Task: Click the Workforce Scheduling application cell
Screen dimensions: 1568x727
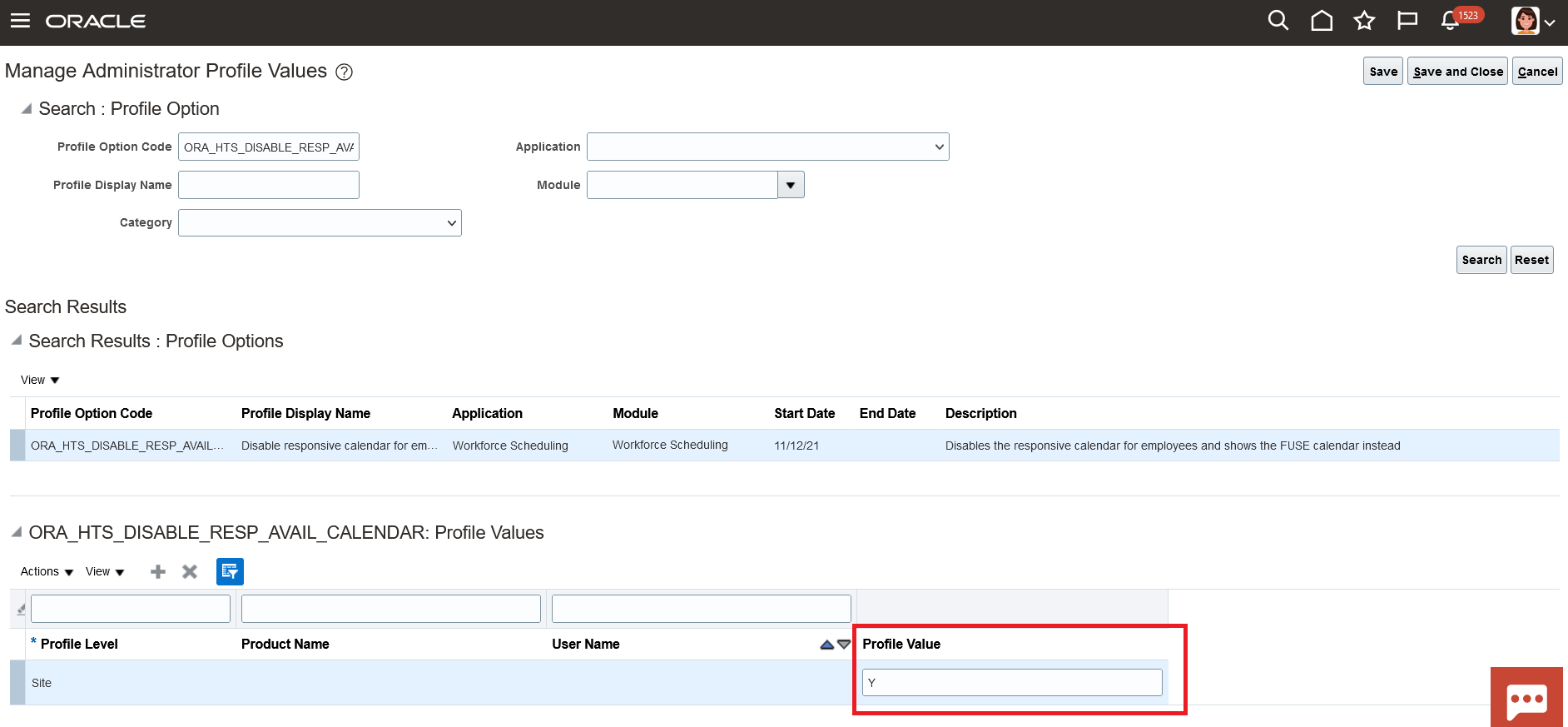Action: 510,446
